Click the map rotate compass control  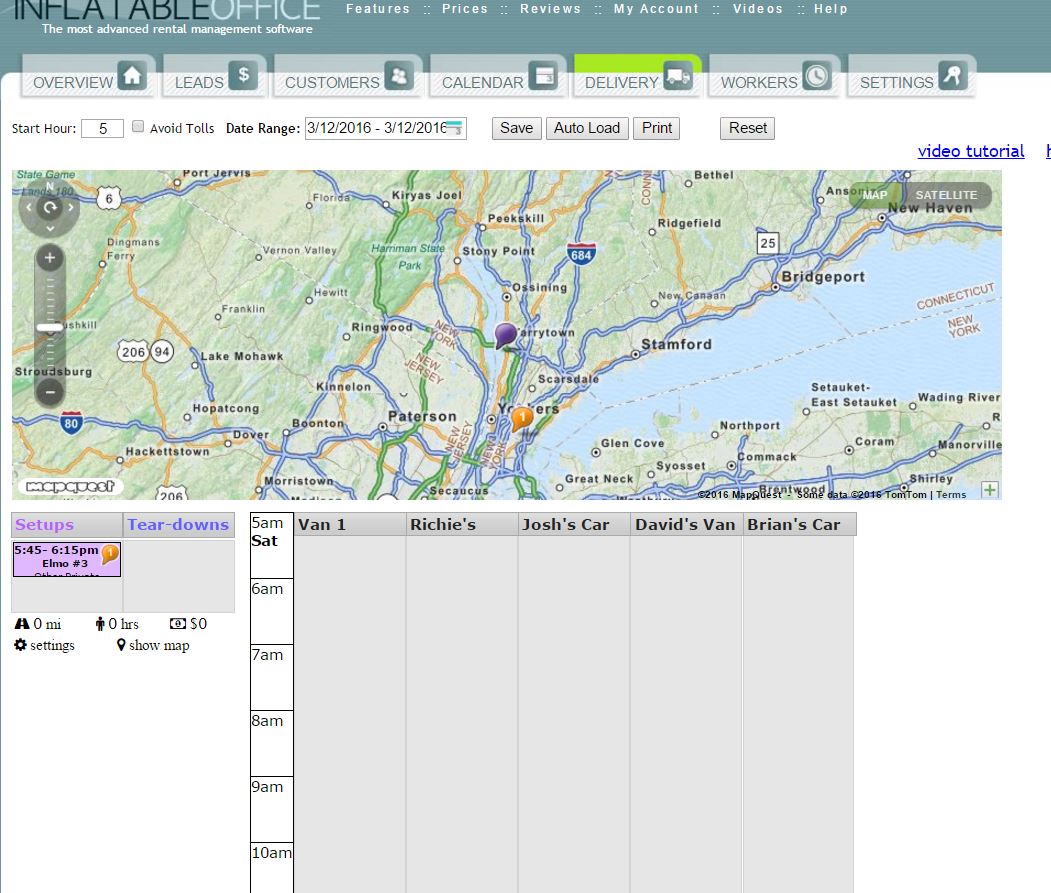click(x=49, y=209)
